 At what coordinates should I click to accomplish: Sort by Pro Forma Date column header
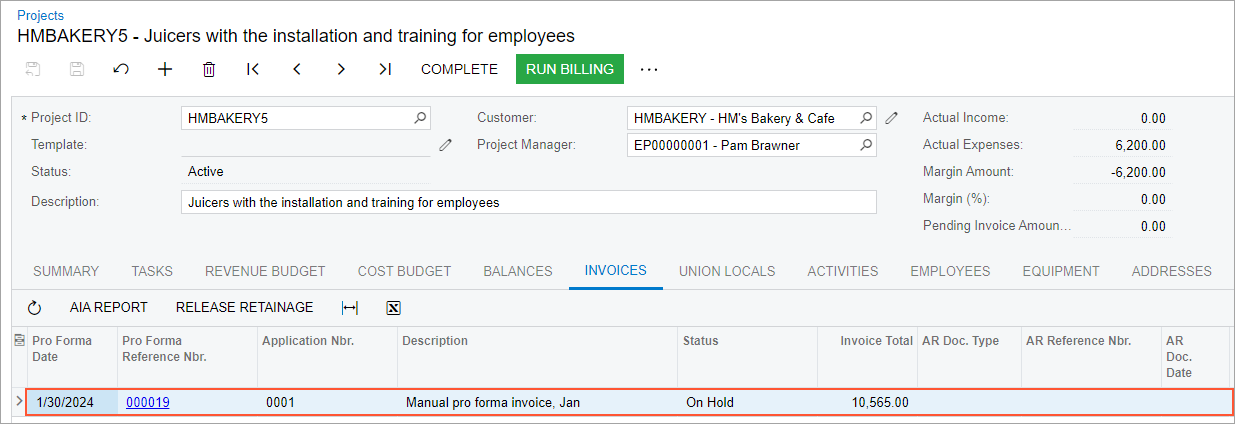[x=72, y=355]
